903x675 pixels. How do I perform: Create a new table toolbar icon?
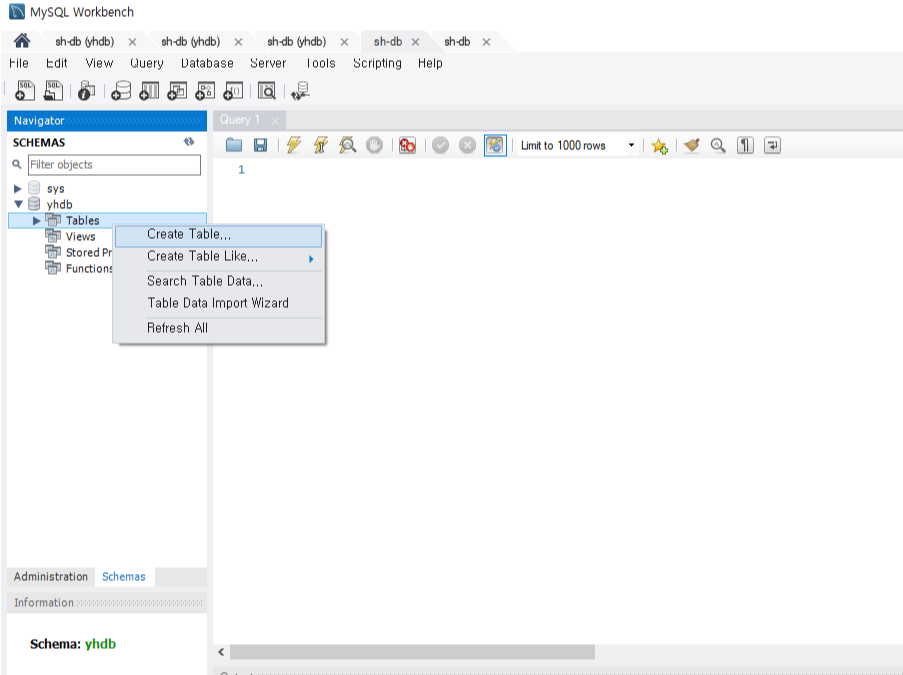click(x=149, y=90)
